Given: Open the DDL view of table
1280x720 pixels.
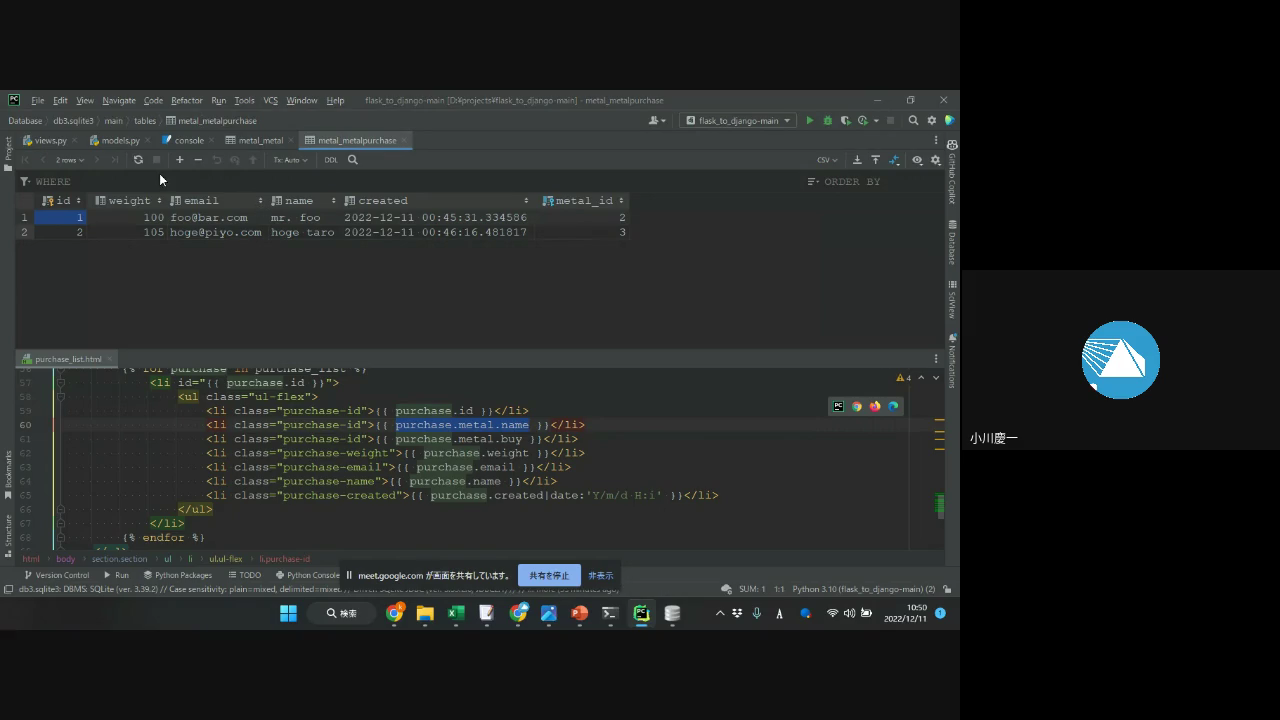Looking at the screenshot, I should (x=331, y=160).
